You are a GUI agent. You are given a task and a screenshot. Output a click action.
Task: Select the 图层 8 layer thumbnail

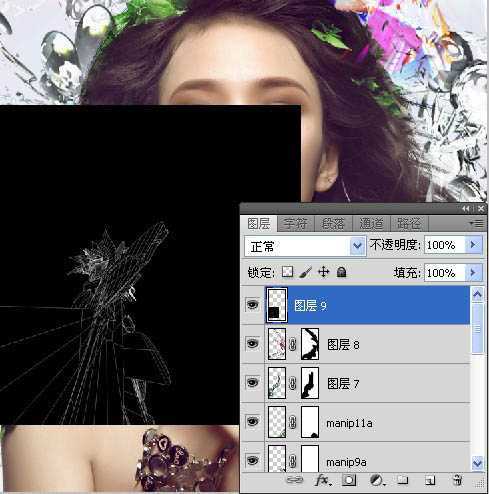277,344
